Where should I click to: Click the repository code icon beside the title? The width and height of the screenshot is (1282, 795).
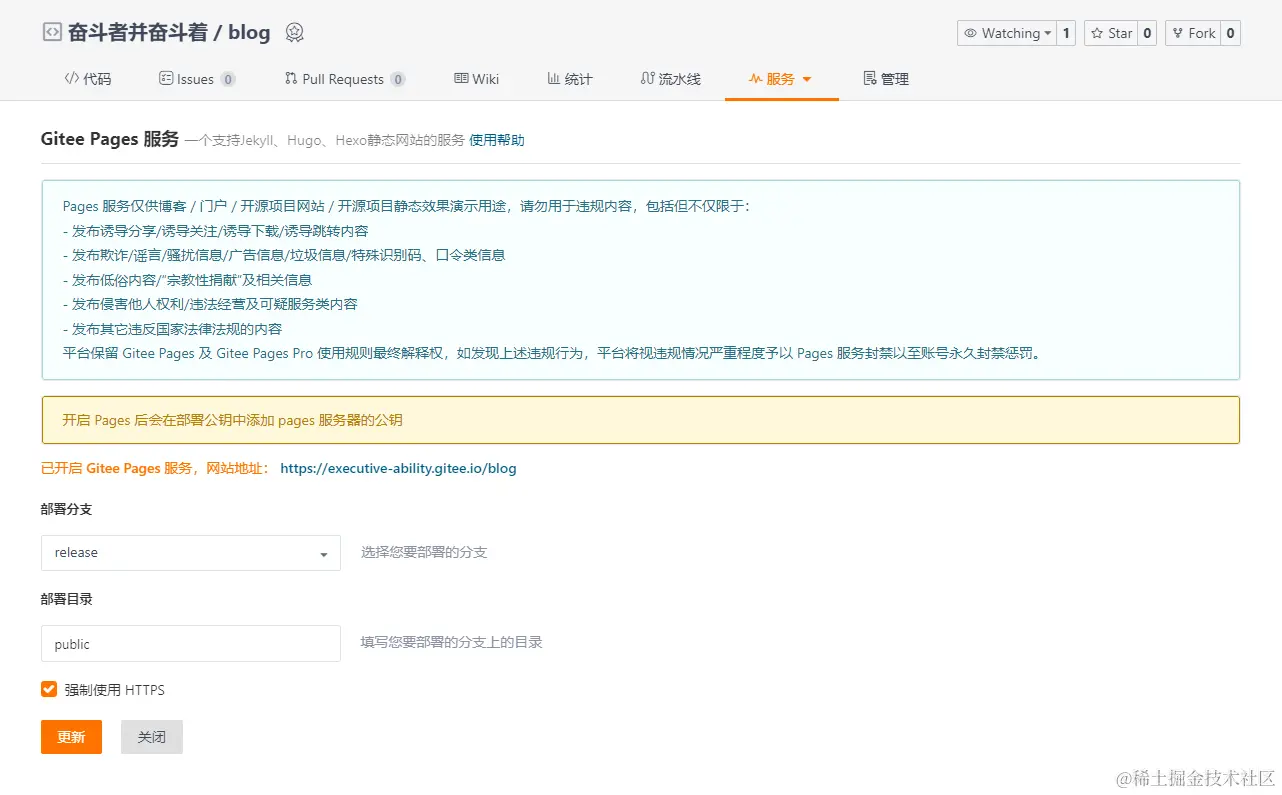52,32
